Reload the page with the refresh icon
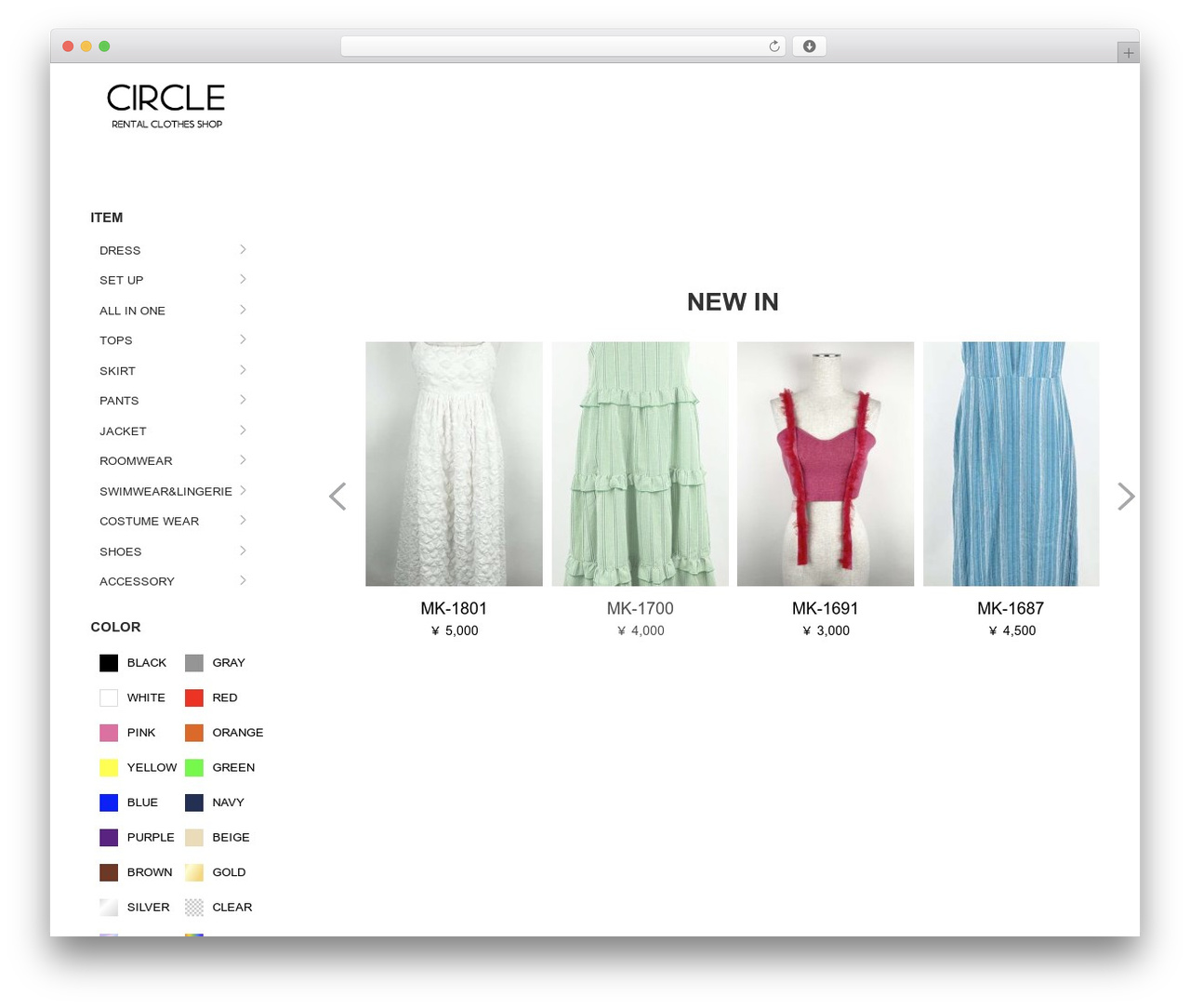This screenshot has width=1190, height=1008. pos(773,46)
